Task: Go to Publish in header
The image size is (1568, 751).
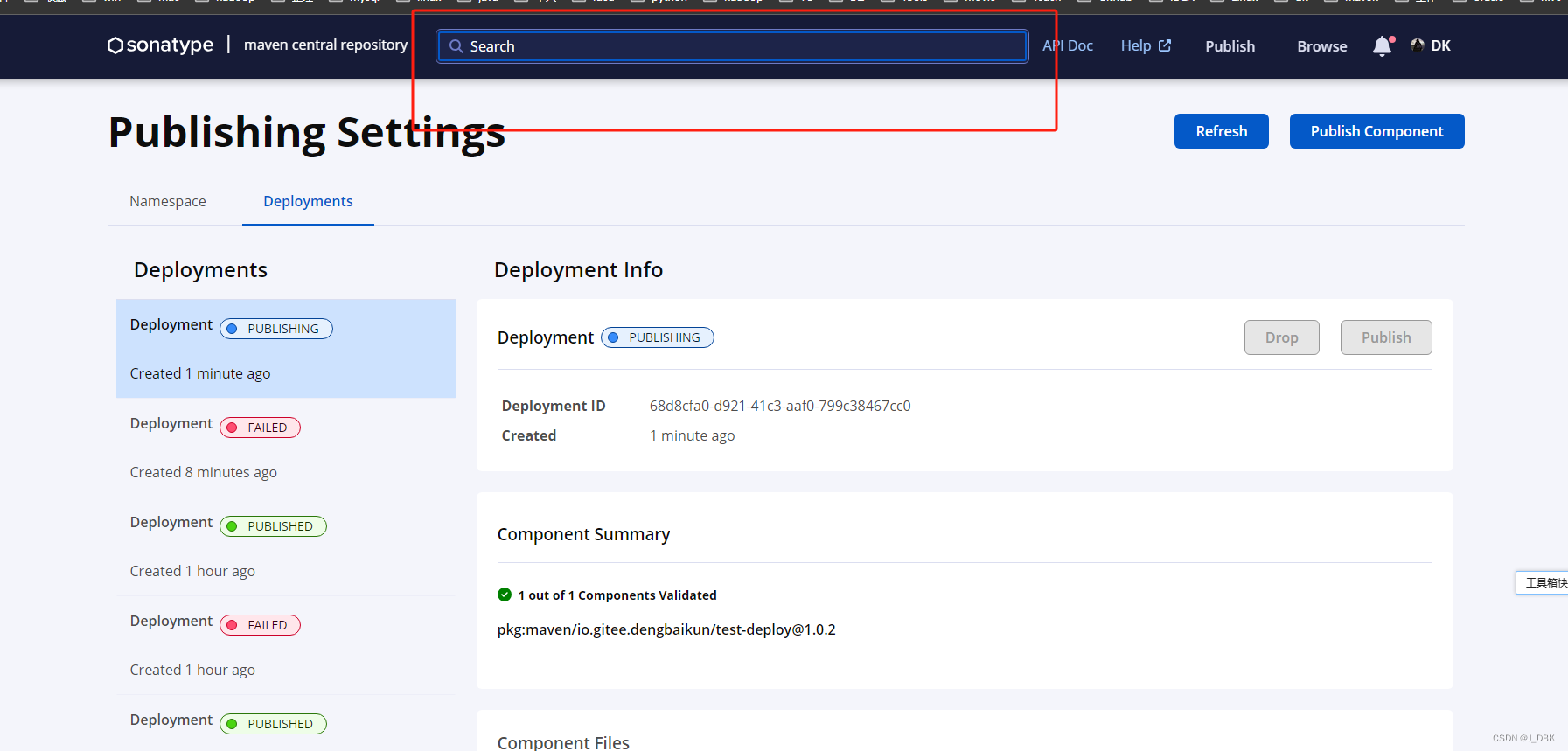Action: tap(1230, 46)
